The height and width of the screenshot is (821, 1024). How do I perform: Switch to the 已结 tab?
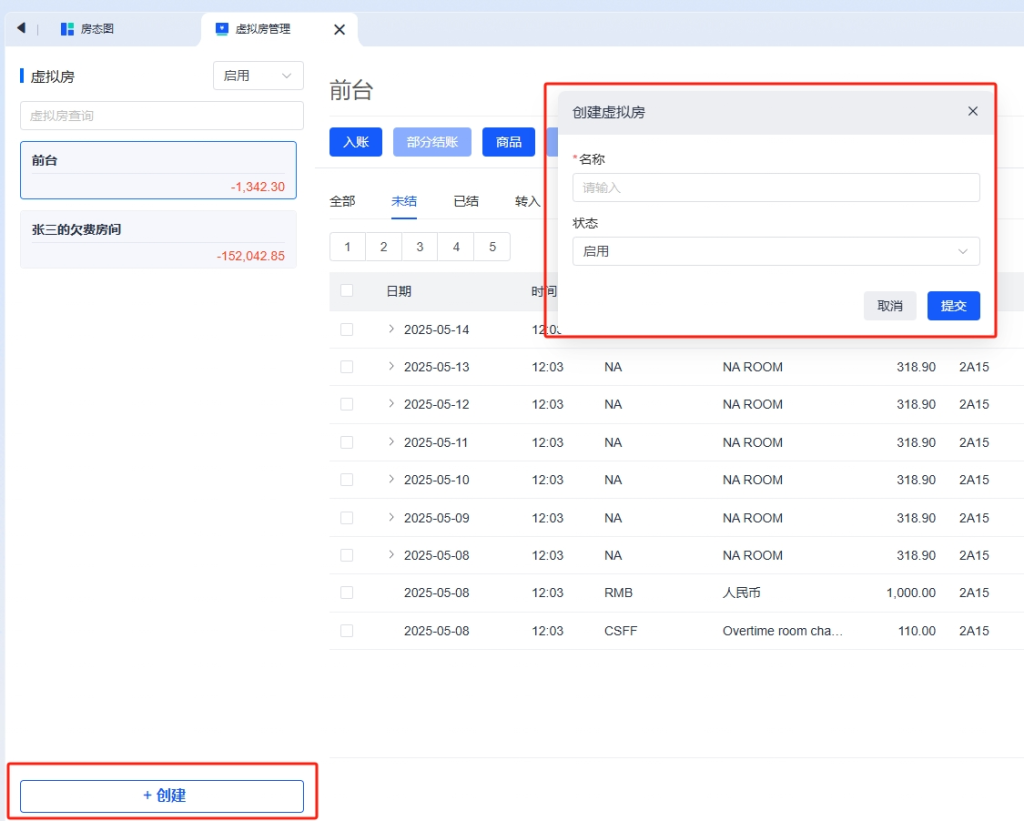(x=466, y=201)
